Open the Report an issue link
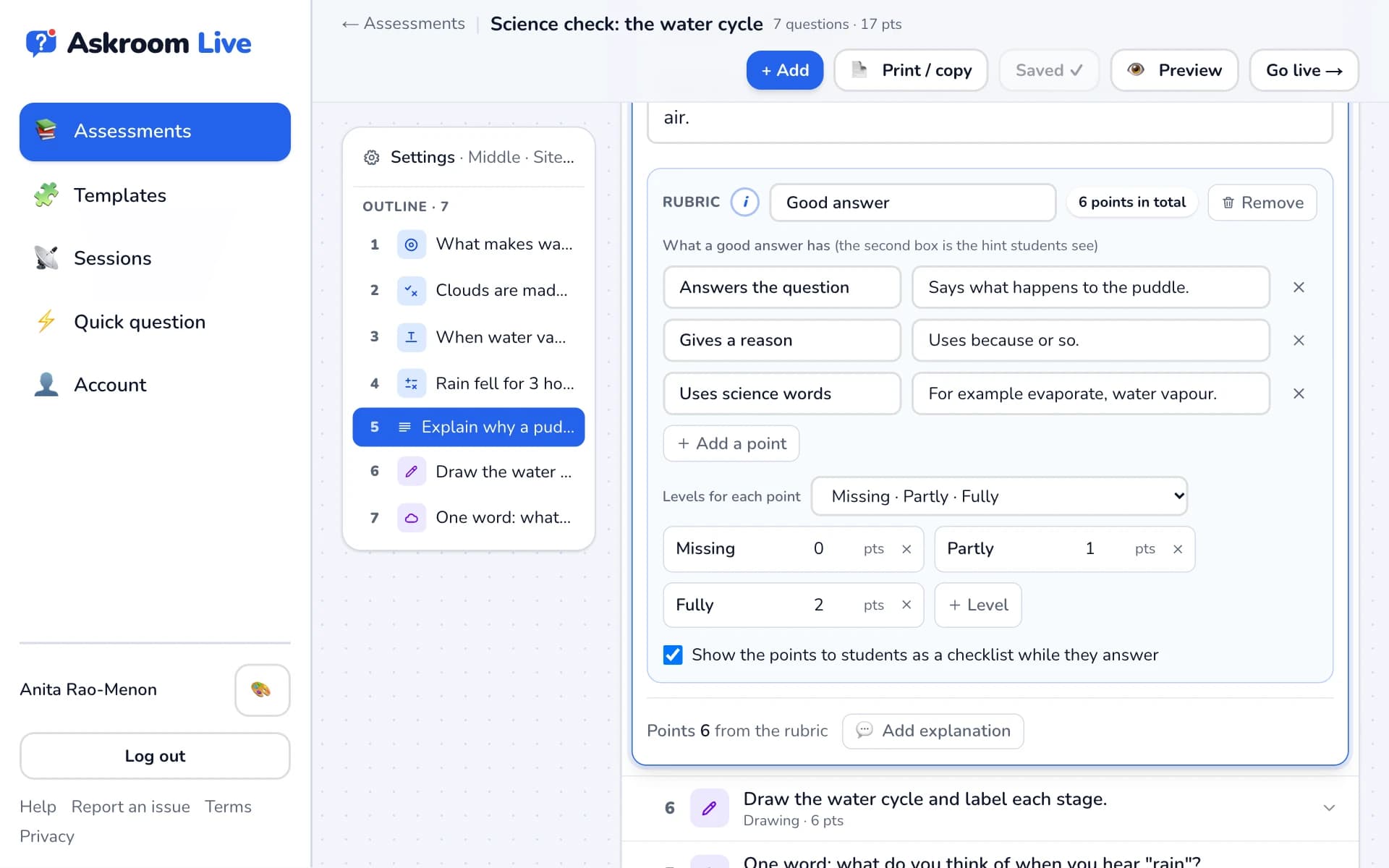This screenshot has width=1389, height=868. coord(131,807)
